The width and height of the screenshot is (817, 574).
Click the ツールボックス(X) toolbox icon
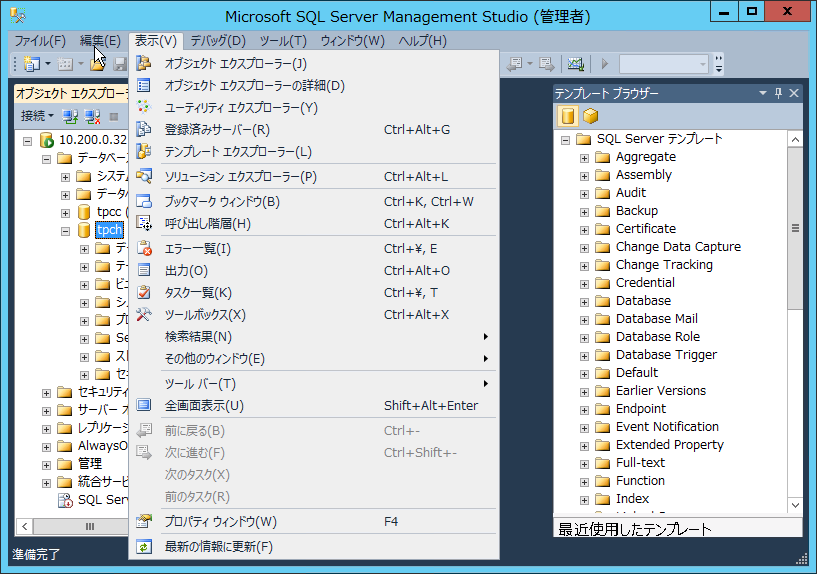(x=144, y=315)
